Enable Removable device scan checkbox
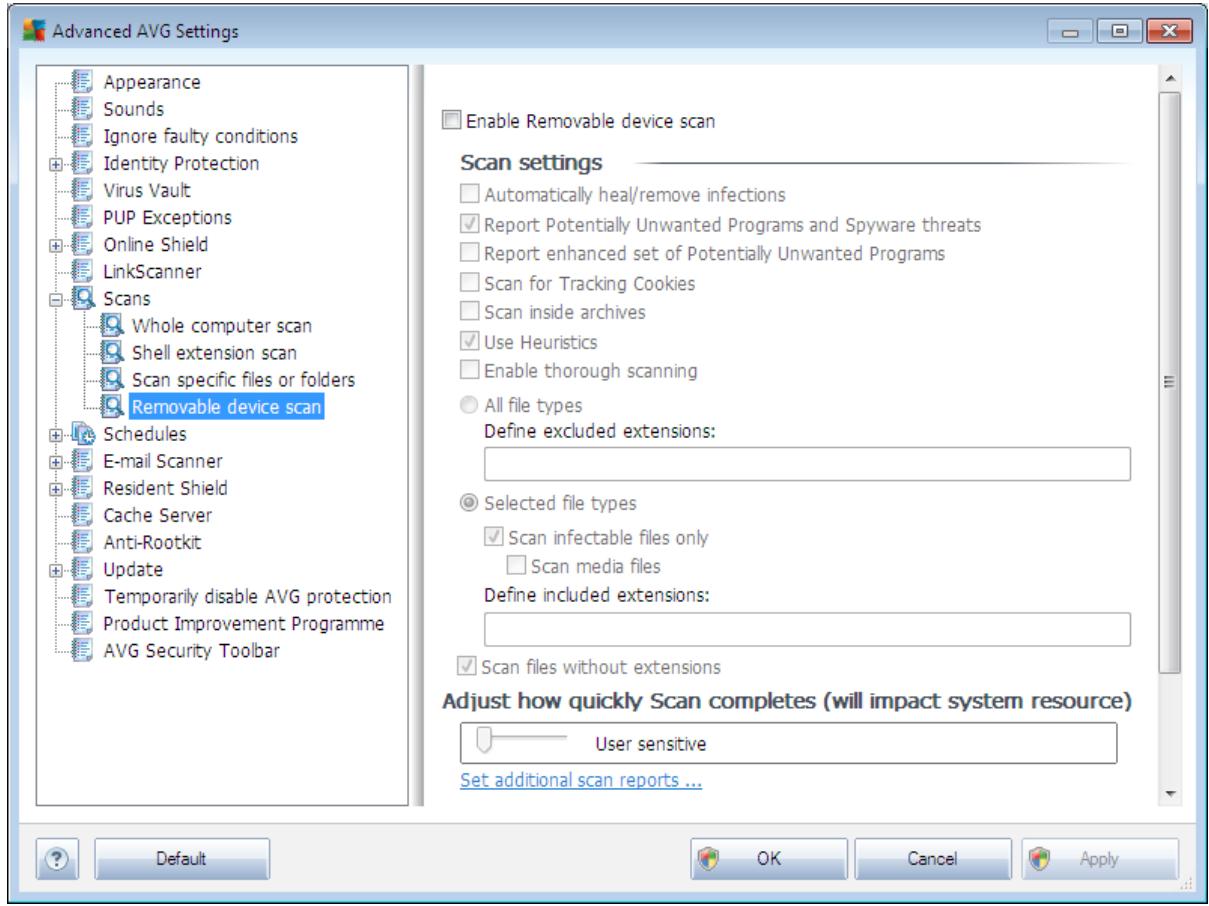The height and width of the screenshot is (906, 1209). point(450,122)
